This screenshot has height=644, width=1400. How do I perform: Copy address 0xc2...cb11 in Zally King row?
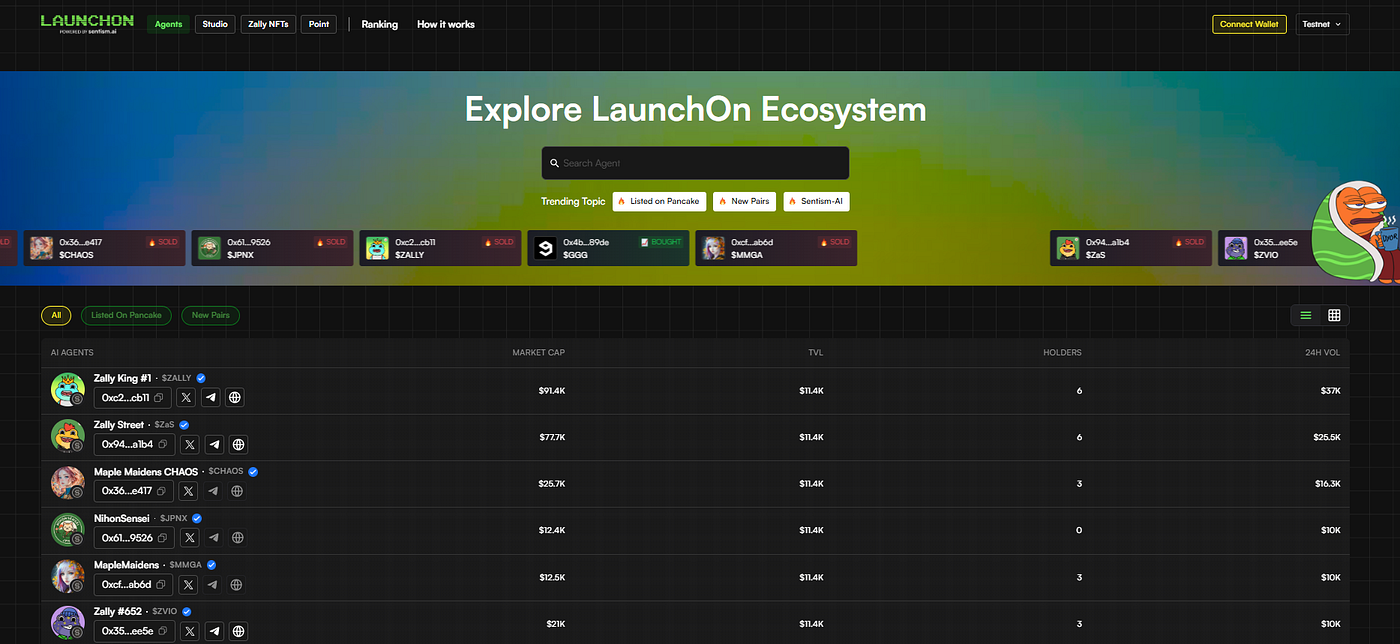[x=159, y=397]
